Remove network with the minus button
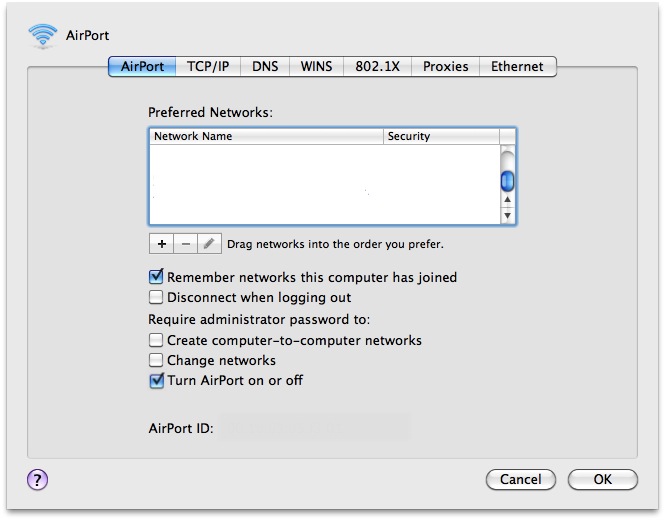This screenshot has height=520, width=665. (185, 244)
